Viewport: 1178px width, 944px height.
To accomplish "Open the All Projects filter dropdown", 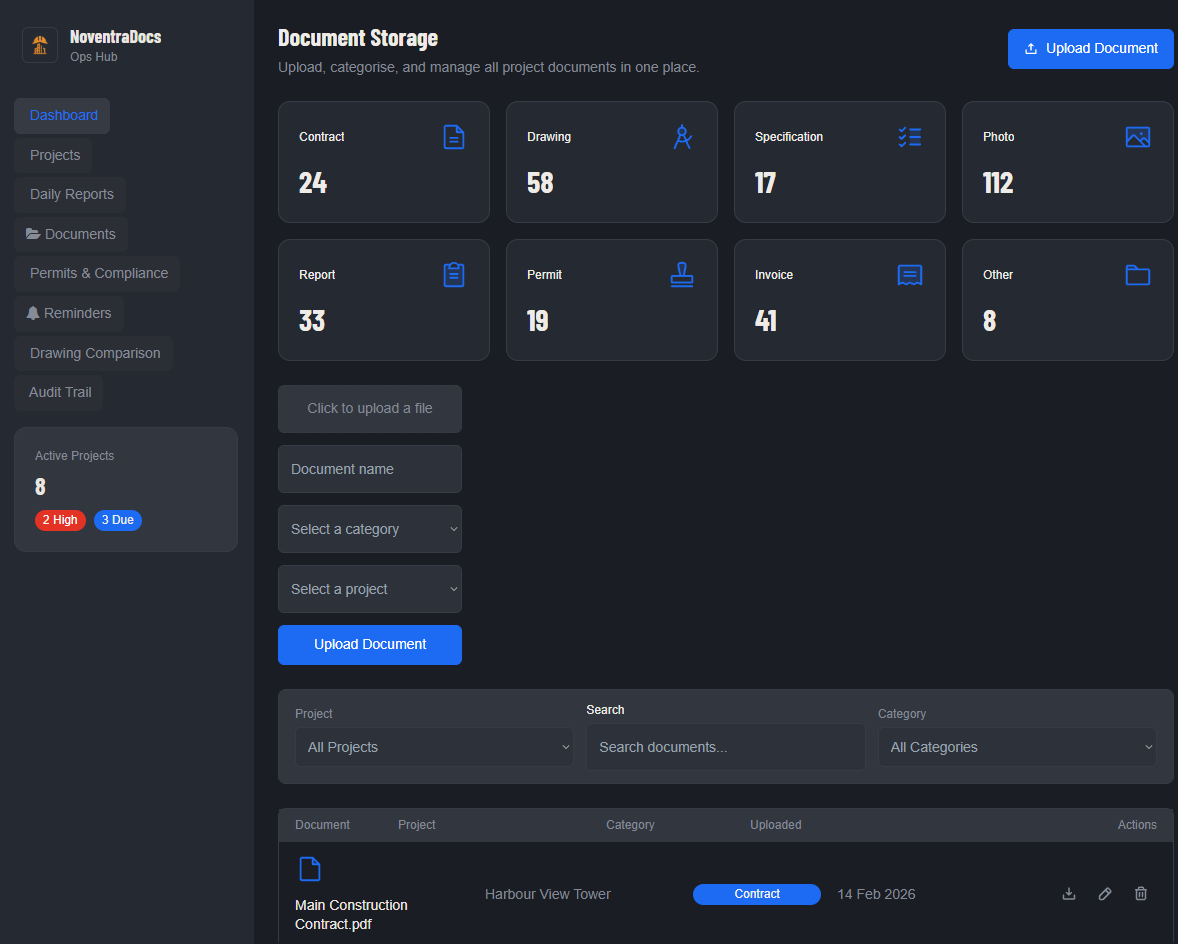I will tap(434, 747).
